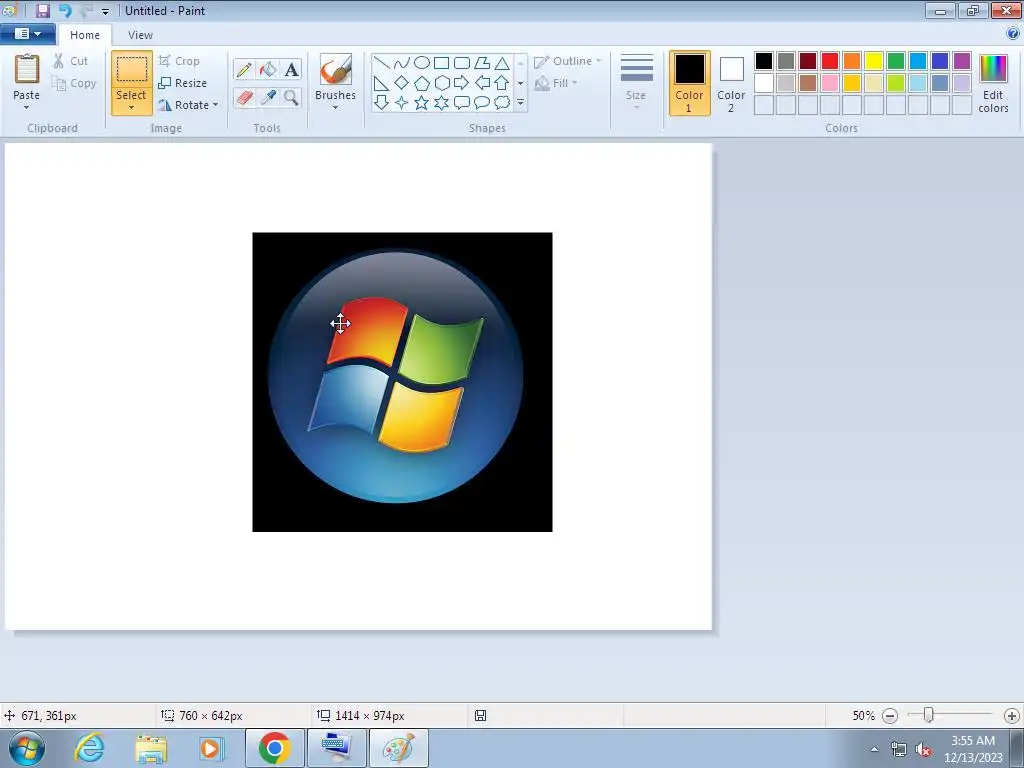Select the Left arrow shape
The image size is (1024, 768).
tap(482, 83)
